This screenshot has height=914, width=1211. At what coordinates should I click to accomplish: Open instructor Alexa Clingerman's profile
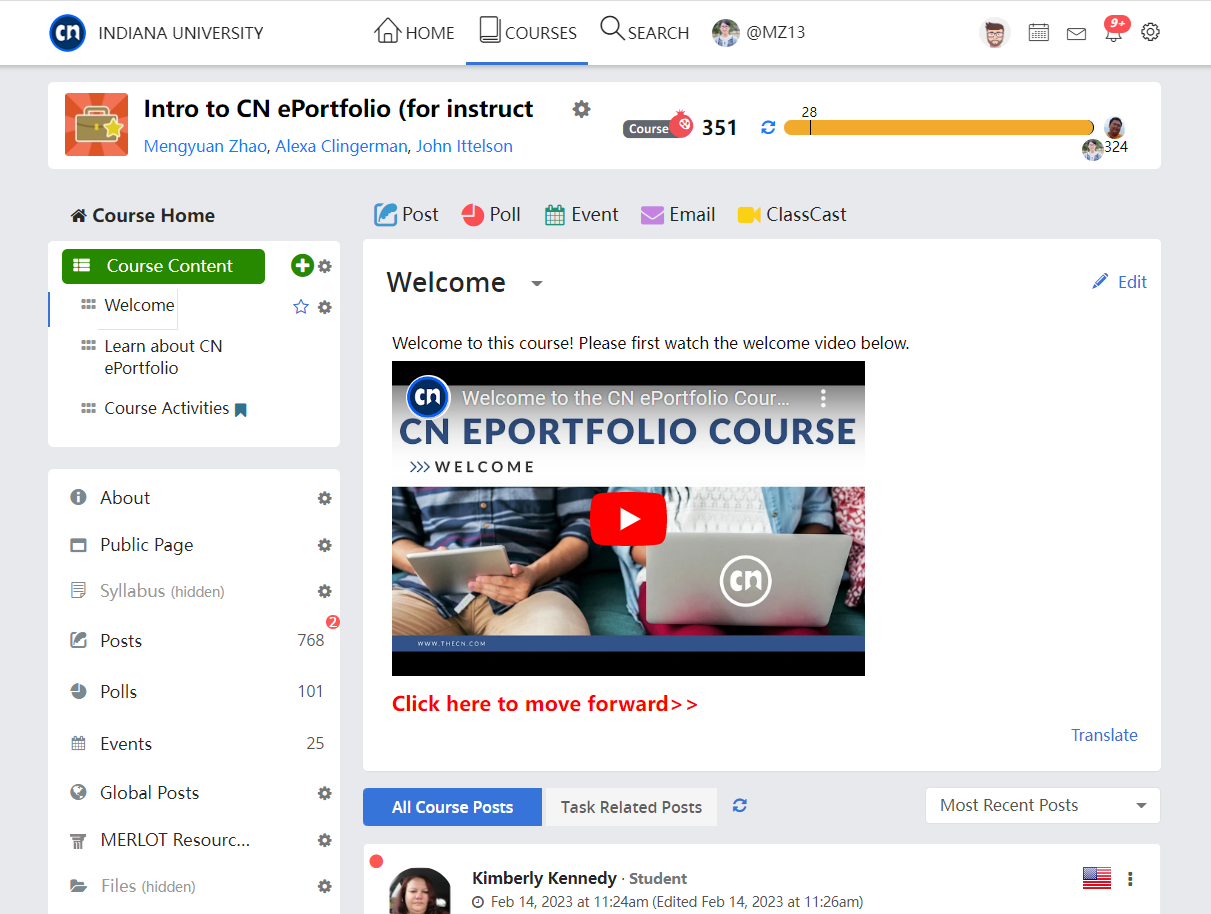click(x=341, y=146)
